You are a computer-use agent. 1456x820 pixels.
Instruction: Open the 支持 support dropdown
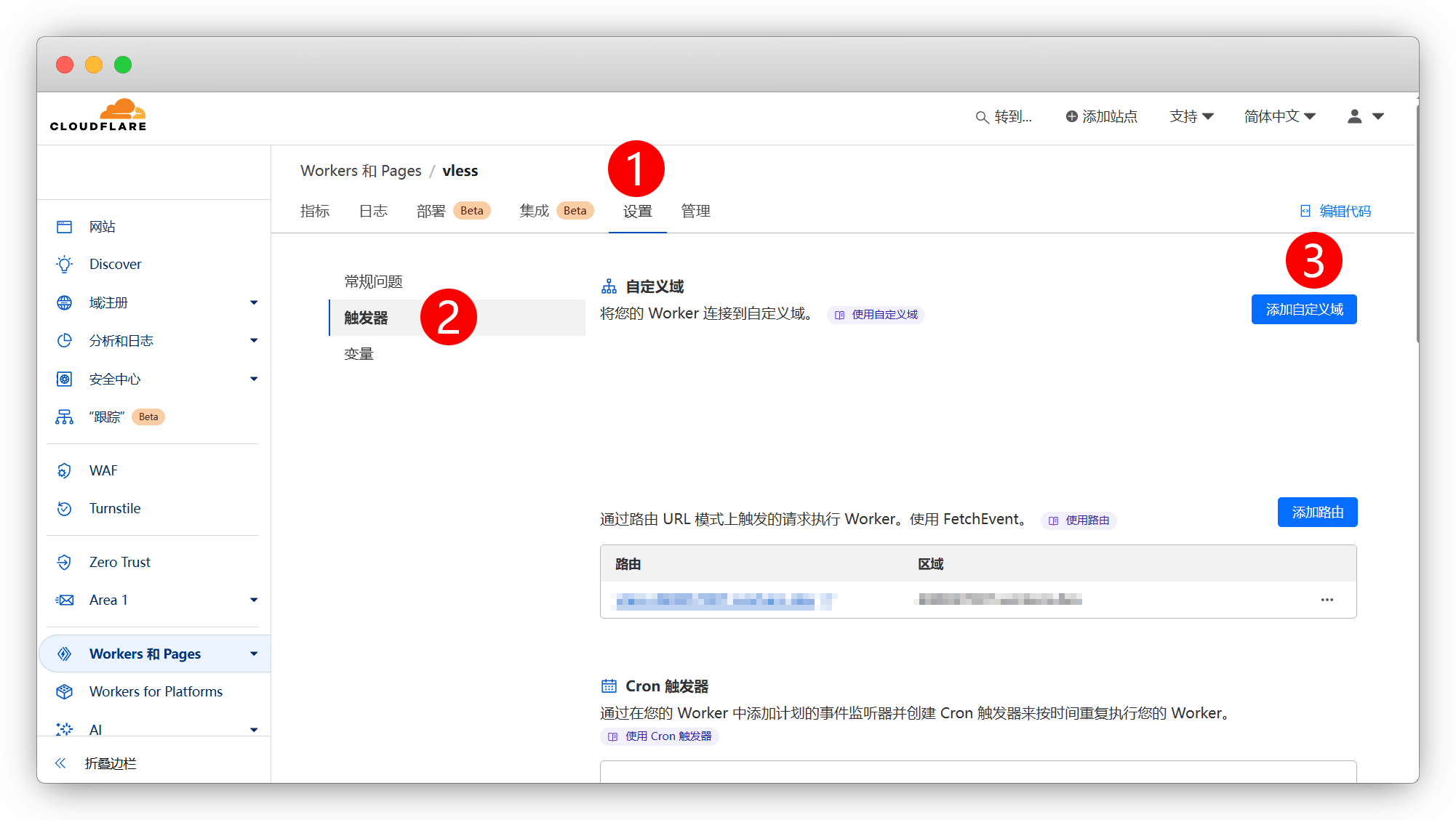1191,116
